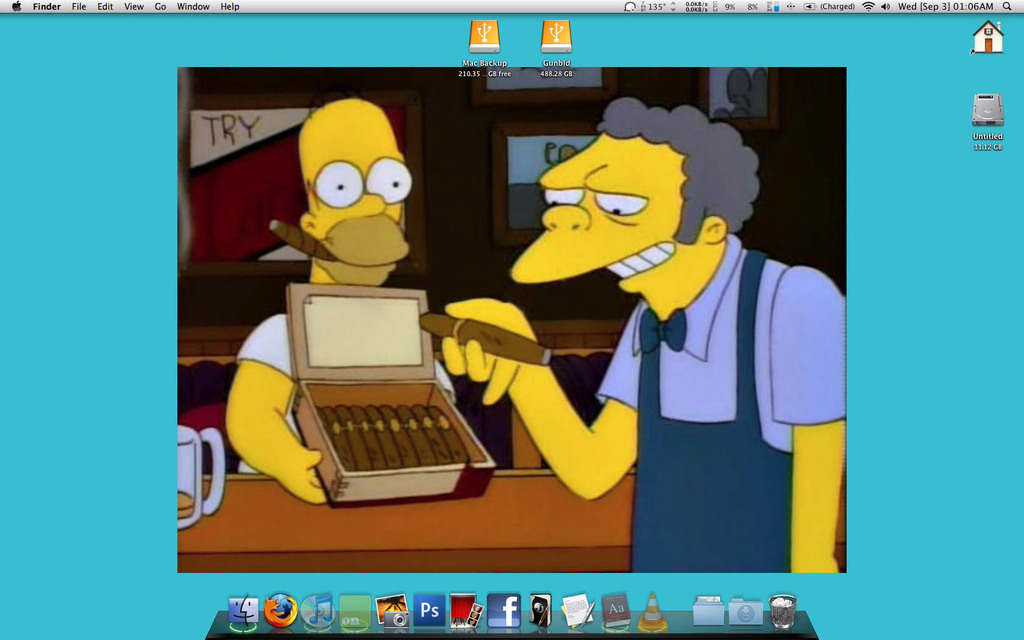This screenshot has width=1024, height=640.
Task: Open the Gunbld drive on desktop
Action: pyautogui.click(x=556, y=38)
